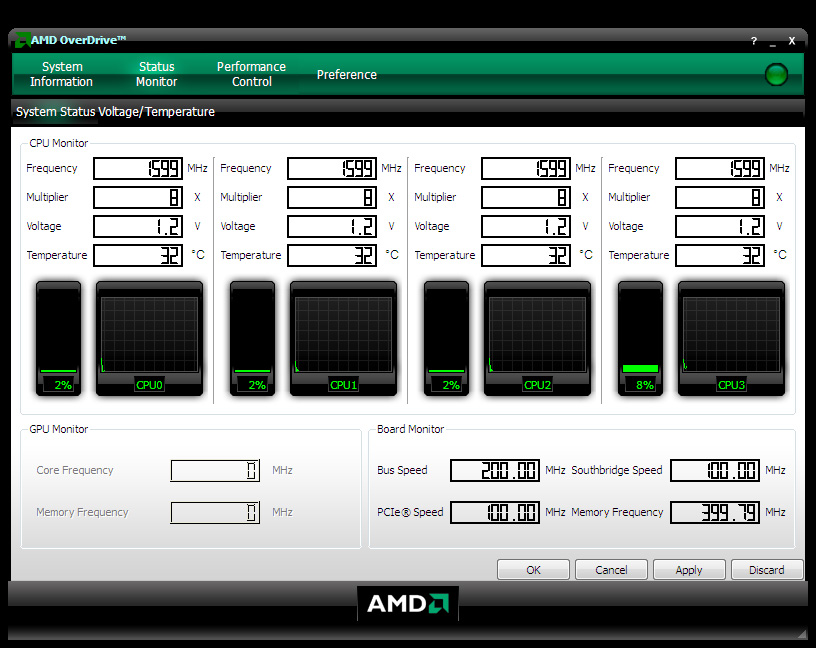Click the Bus Speed value field
The height and width of the screenshot is (648, 816).
click(495, 471)
